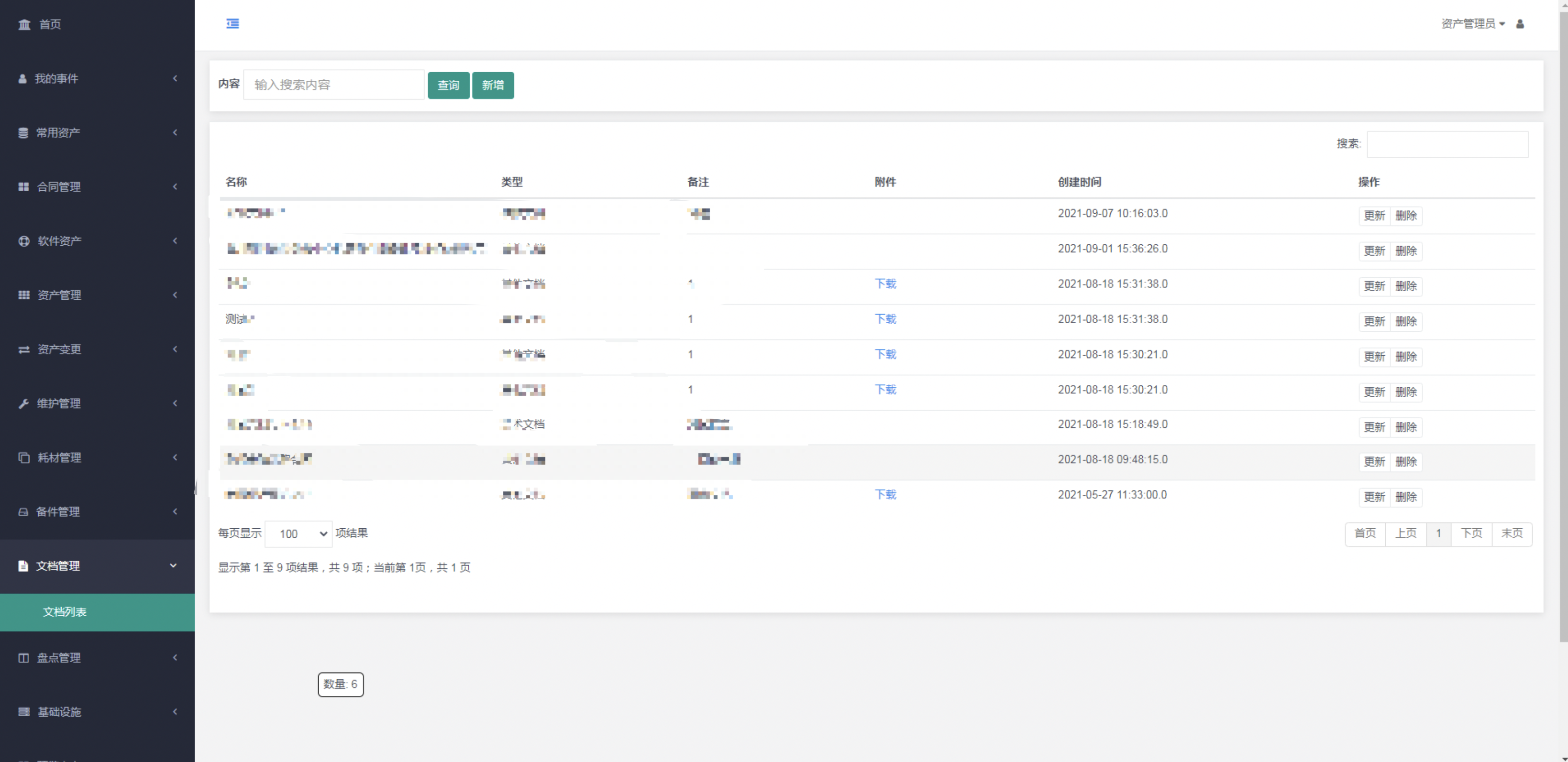Open the 首页 menu item
Image resolution: width=1568 pixels, height=762 pixels.
98,24
